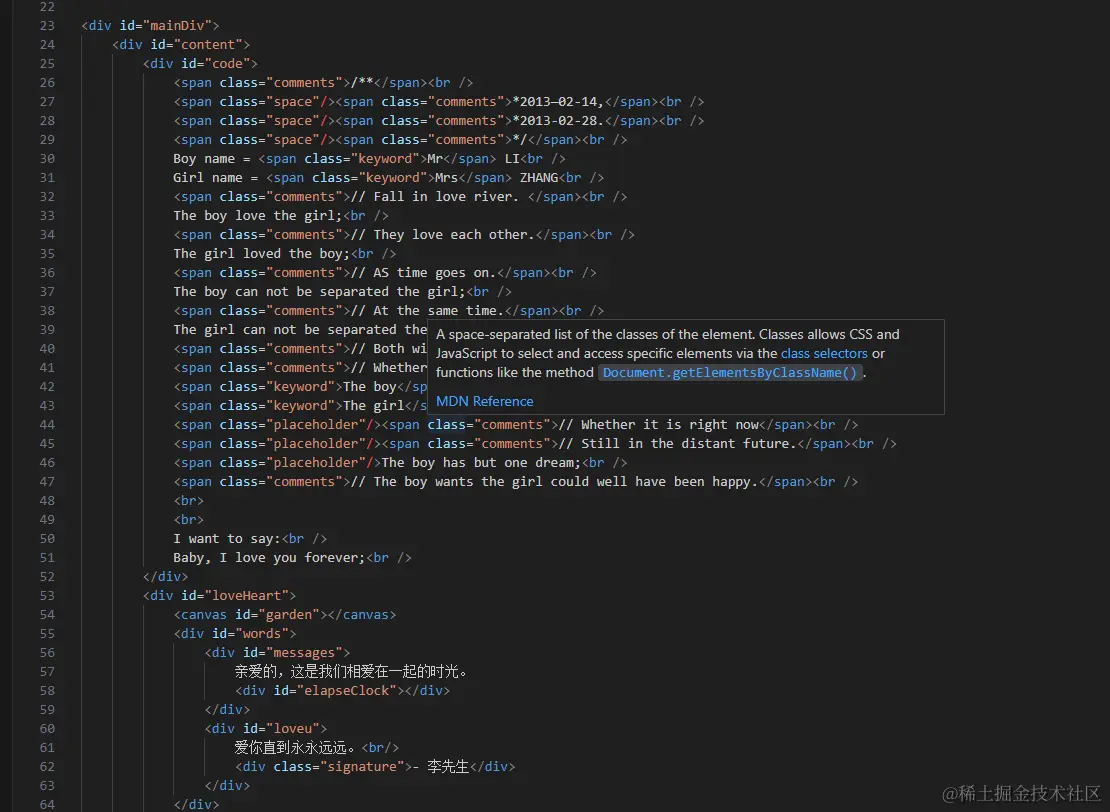Open the MDN Reference link

pos(484,401)
